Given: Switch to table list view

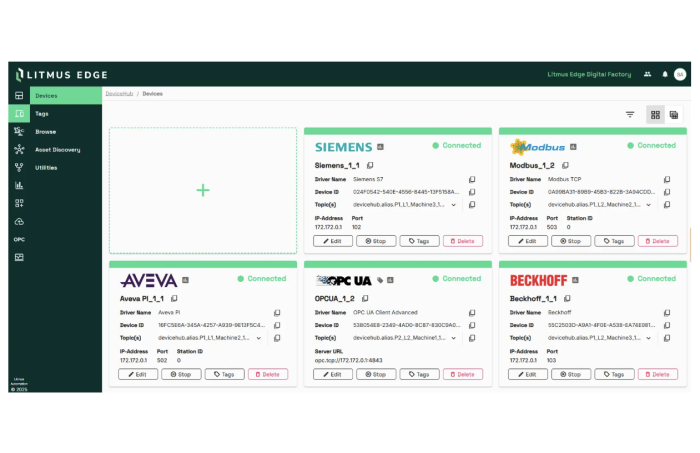Looking at the screenshot, I should [674, 115].
